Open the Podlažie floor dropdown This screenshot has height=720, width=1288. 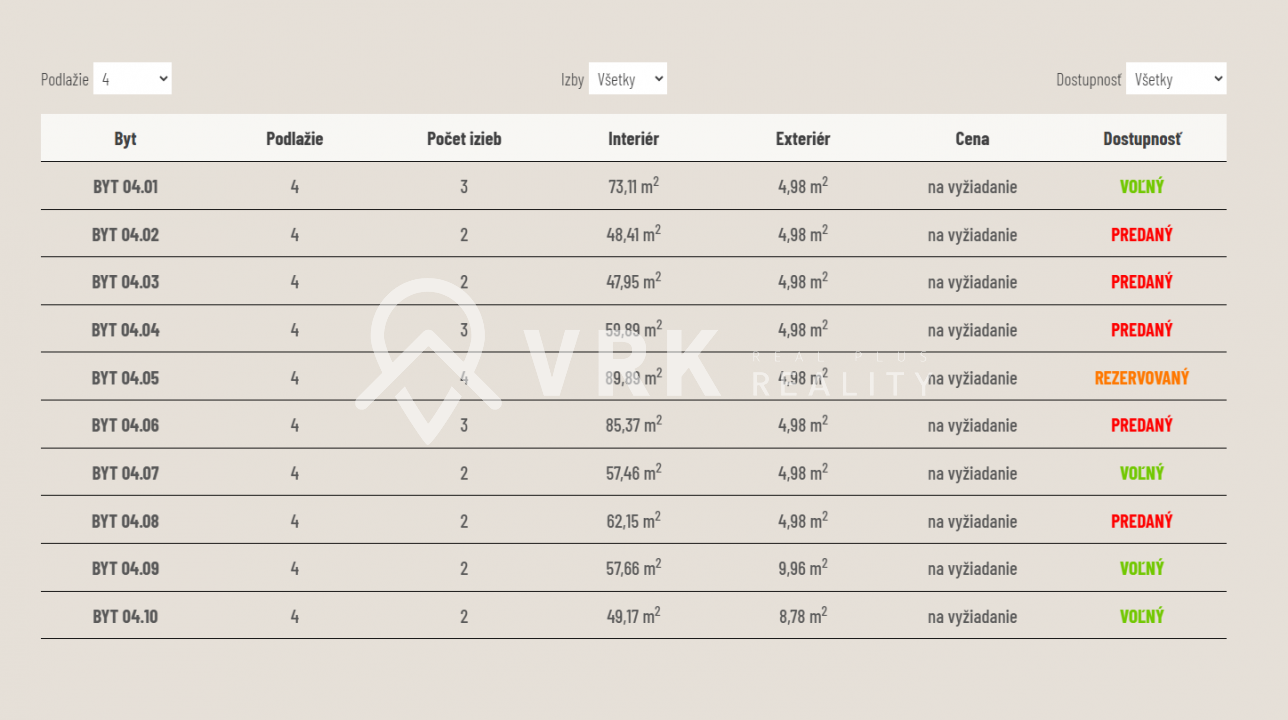tap(132, 79)
